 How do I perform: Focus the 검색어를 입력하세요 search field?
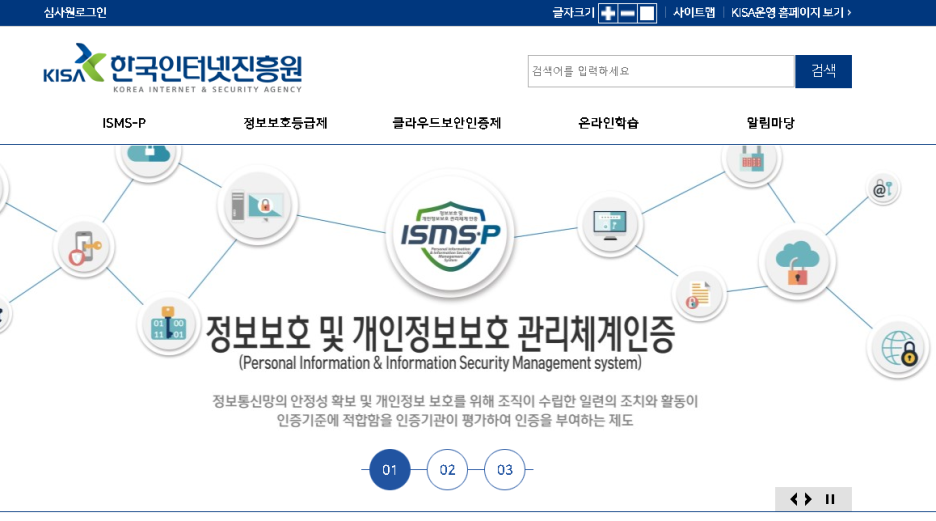pos(661,71)
